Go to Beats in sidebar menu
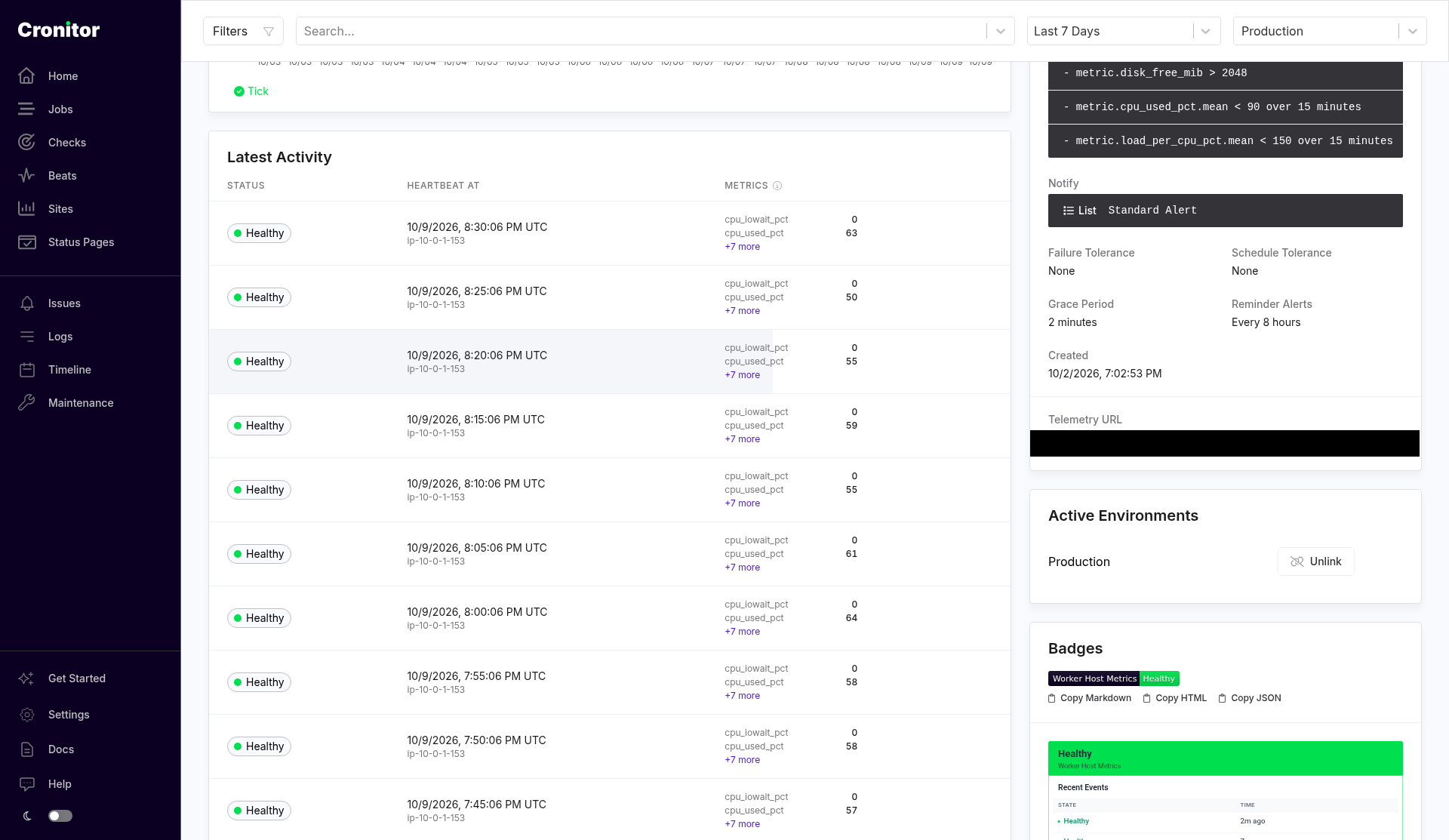Image resolution: width=1449 pixels, height=840 pixels. pyautogui.click(x=63, y=176)
